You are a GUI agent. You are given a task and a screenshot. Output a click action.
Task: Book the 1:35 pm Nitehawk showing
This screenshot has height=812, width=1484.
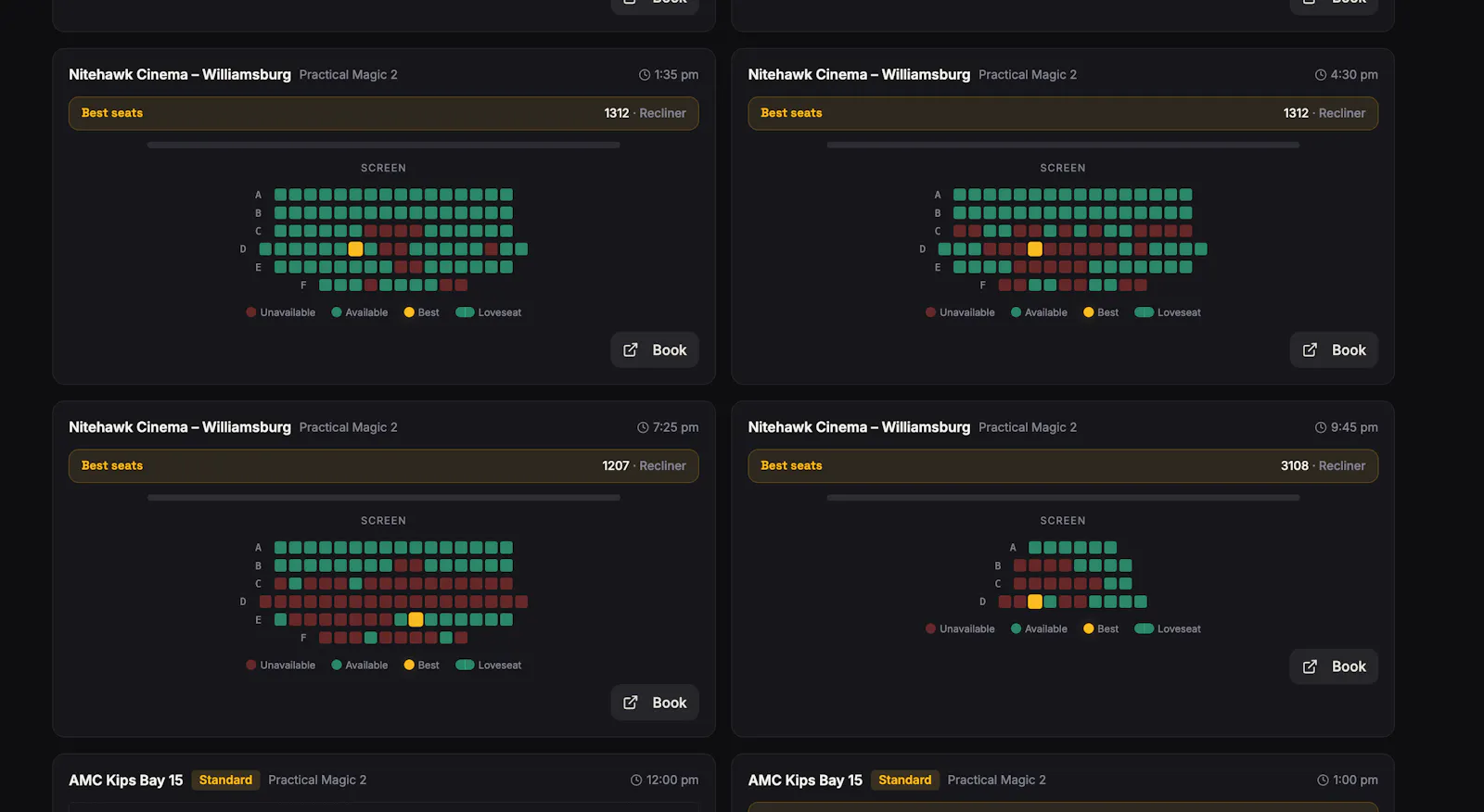click(x=655, y=350)
